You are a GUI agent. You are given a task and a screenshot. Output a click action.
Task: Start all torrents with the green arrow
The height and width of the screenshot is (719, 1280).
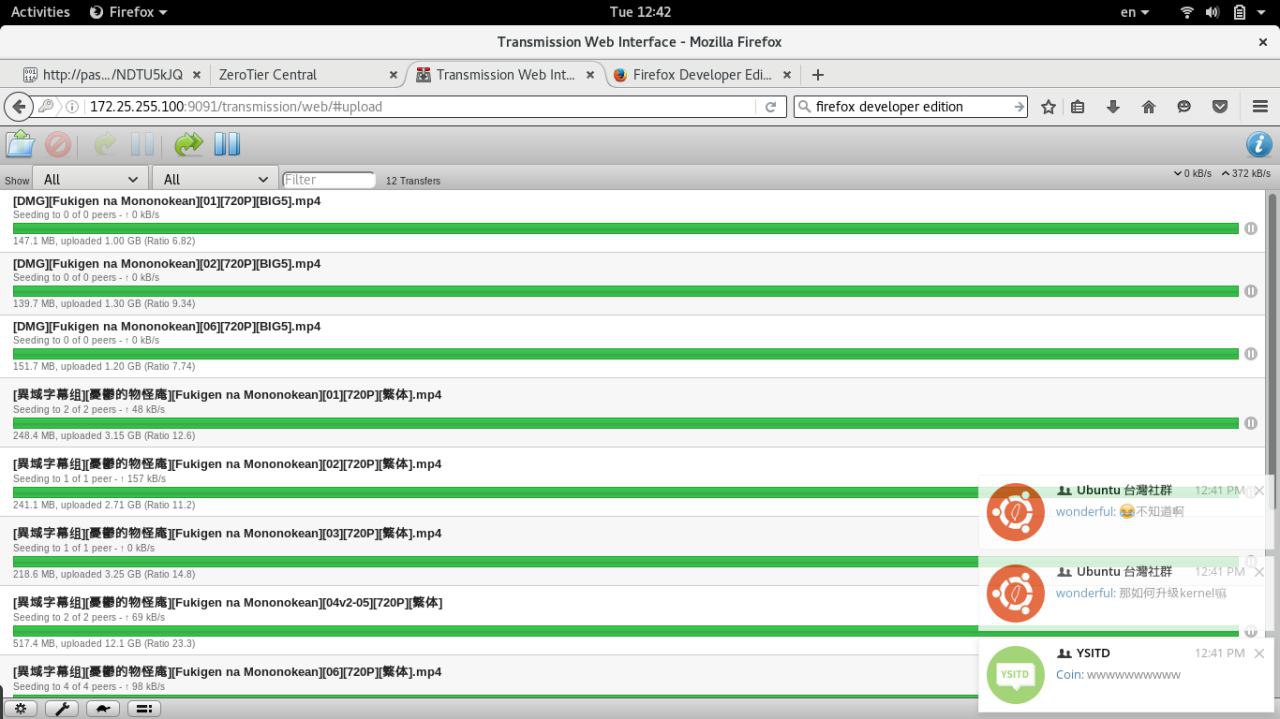(x=188, y=144)
